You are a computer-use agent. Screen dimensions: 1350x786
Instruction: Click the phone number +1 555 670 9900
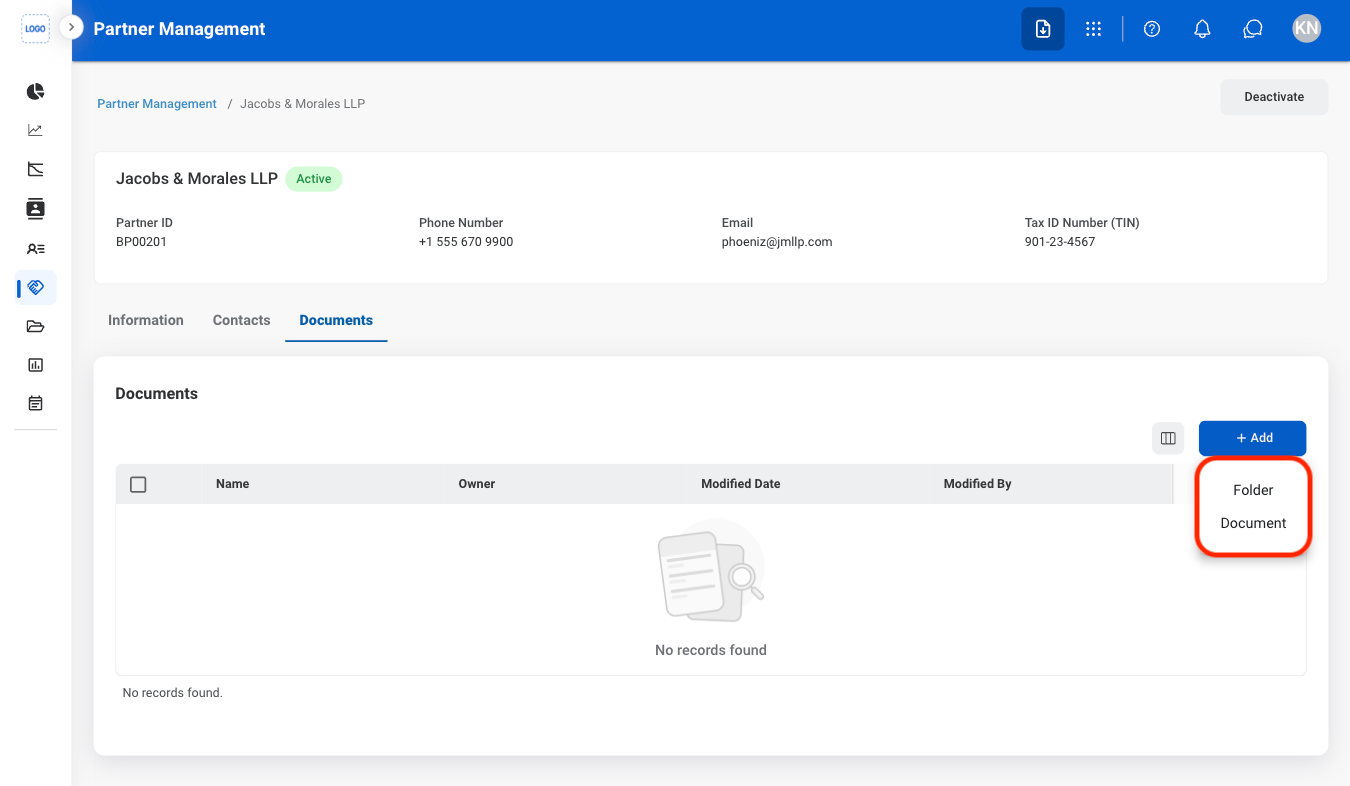[466, 242]
